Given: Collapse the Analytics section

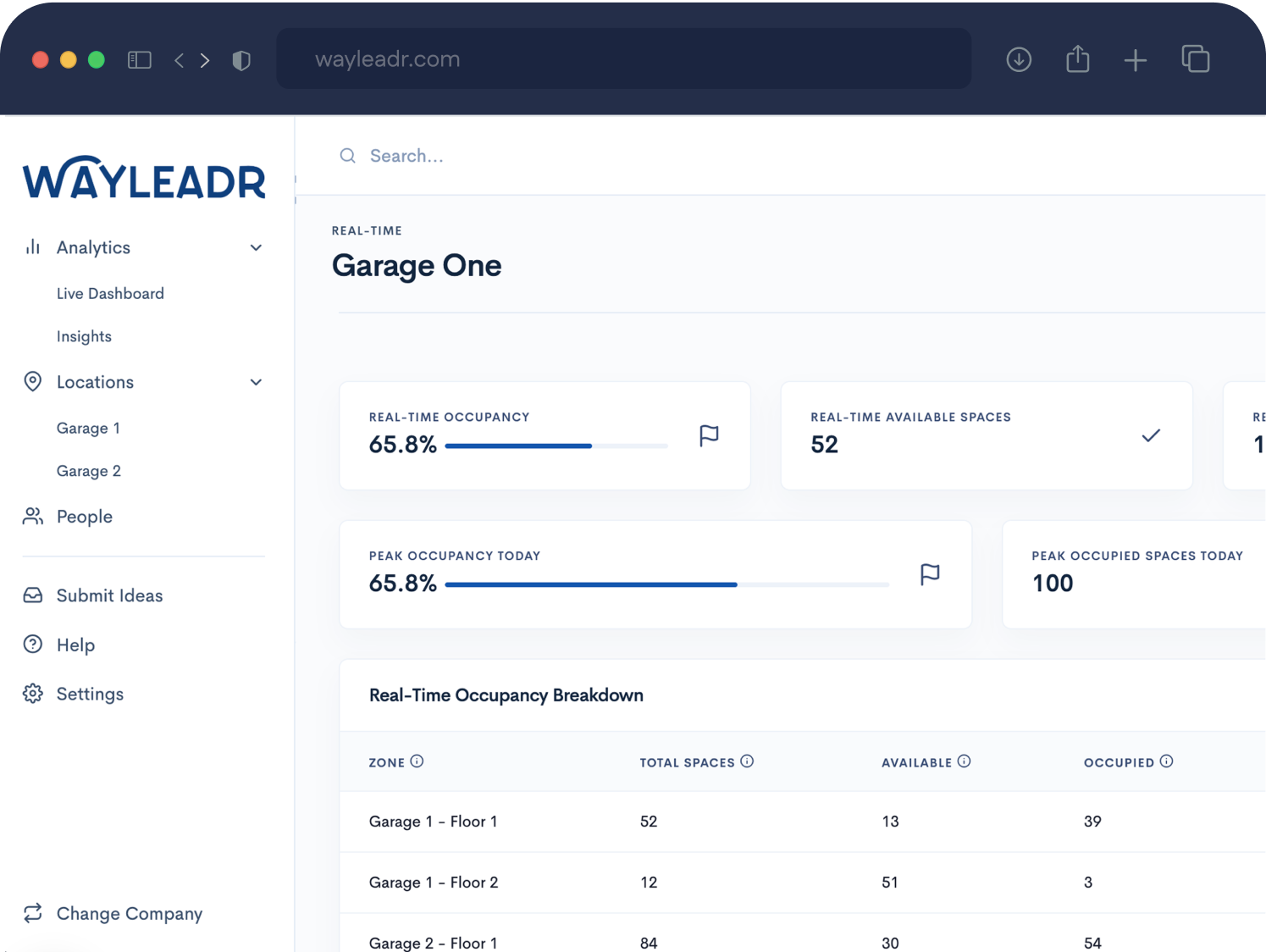Looking at the screenshot, I should (x=256, y=247).
